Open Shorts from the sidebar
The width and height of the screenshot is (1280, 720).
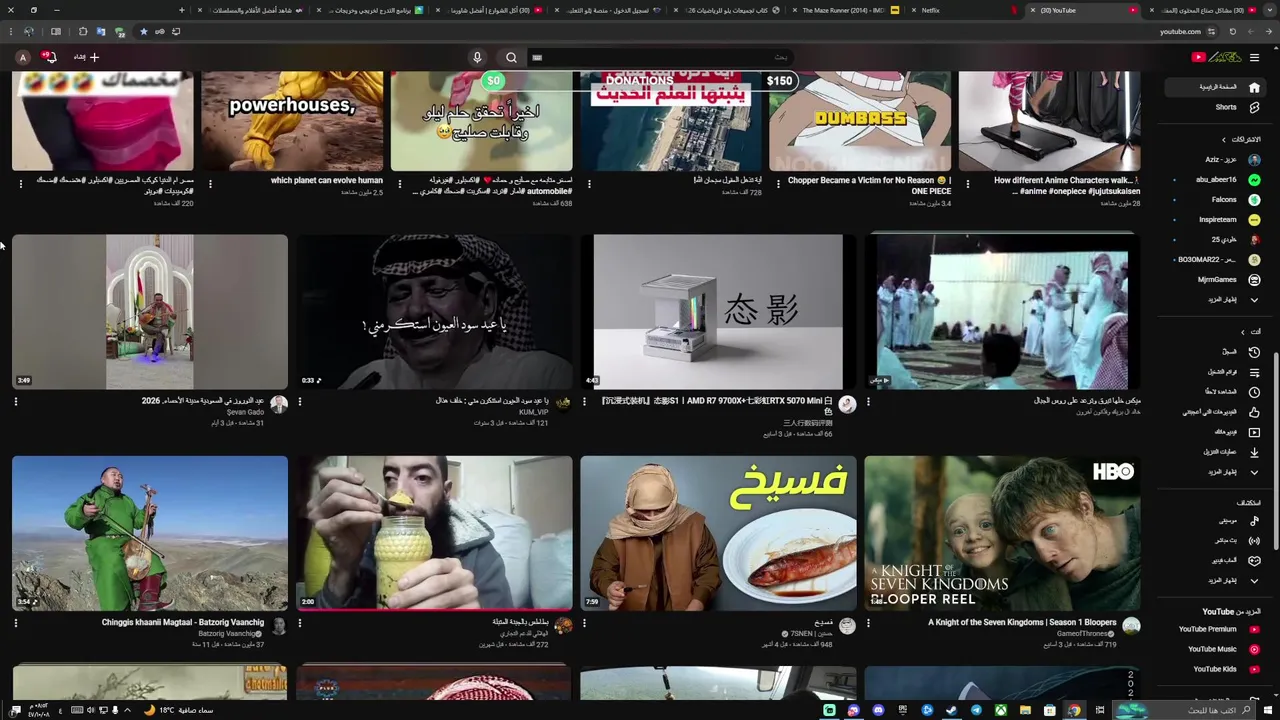(x=1228, y=107)
